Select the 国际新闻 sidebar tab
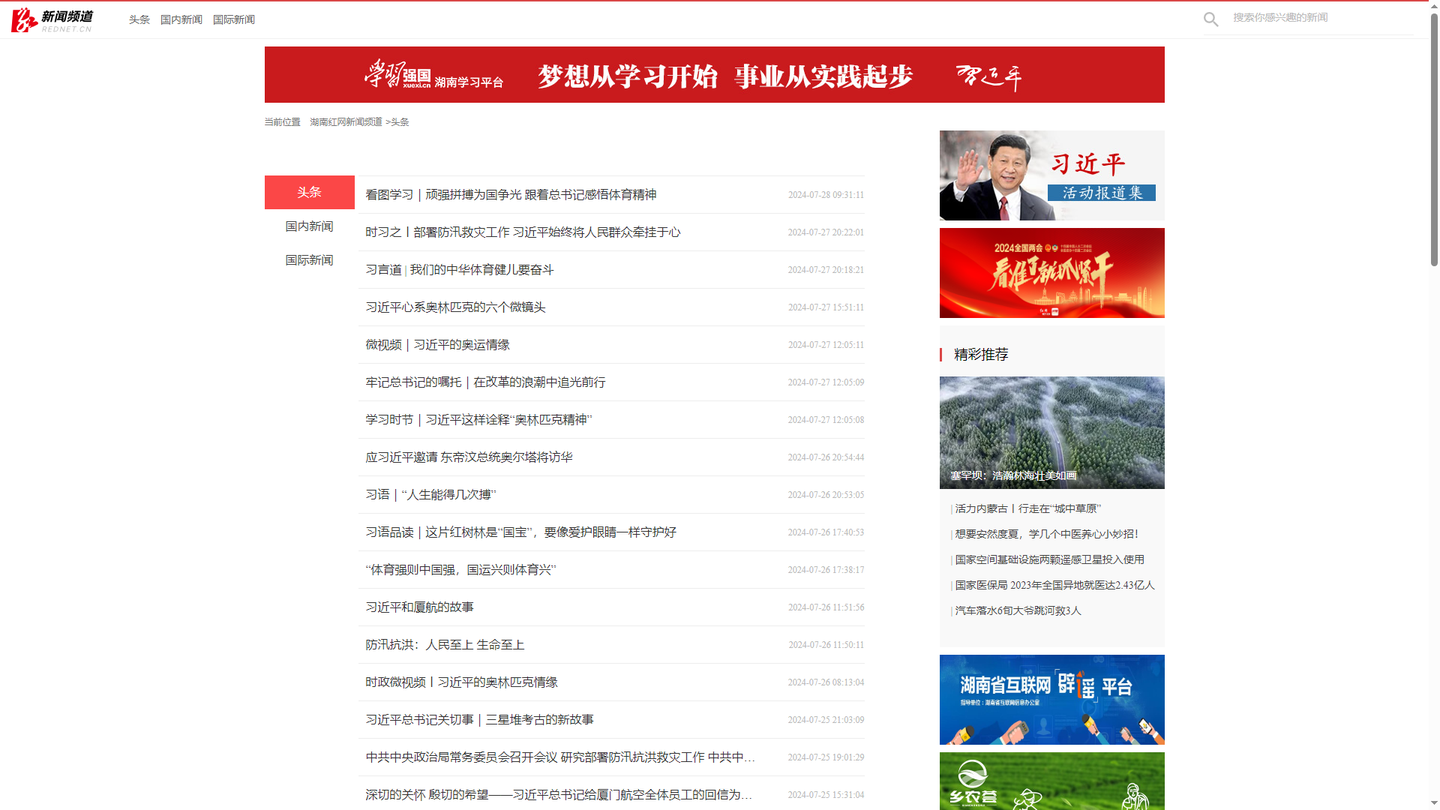 coord(309,260)
